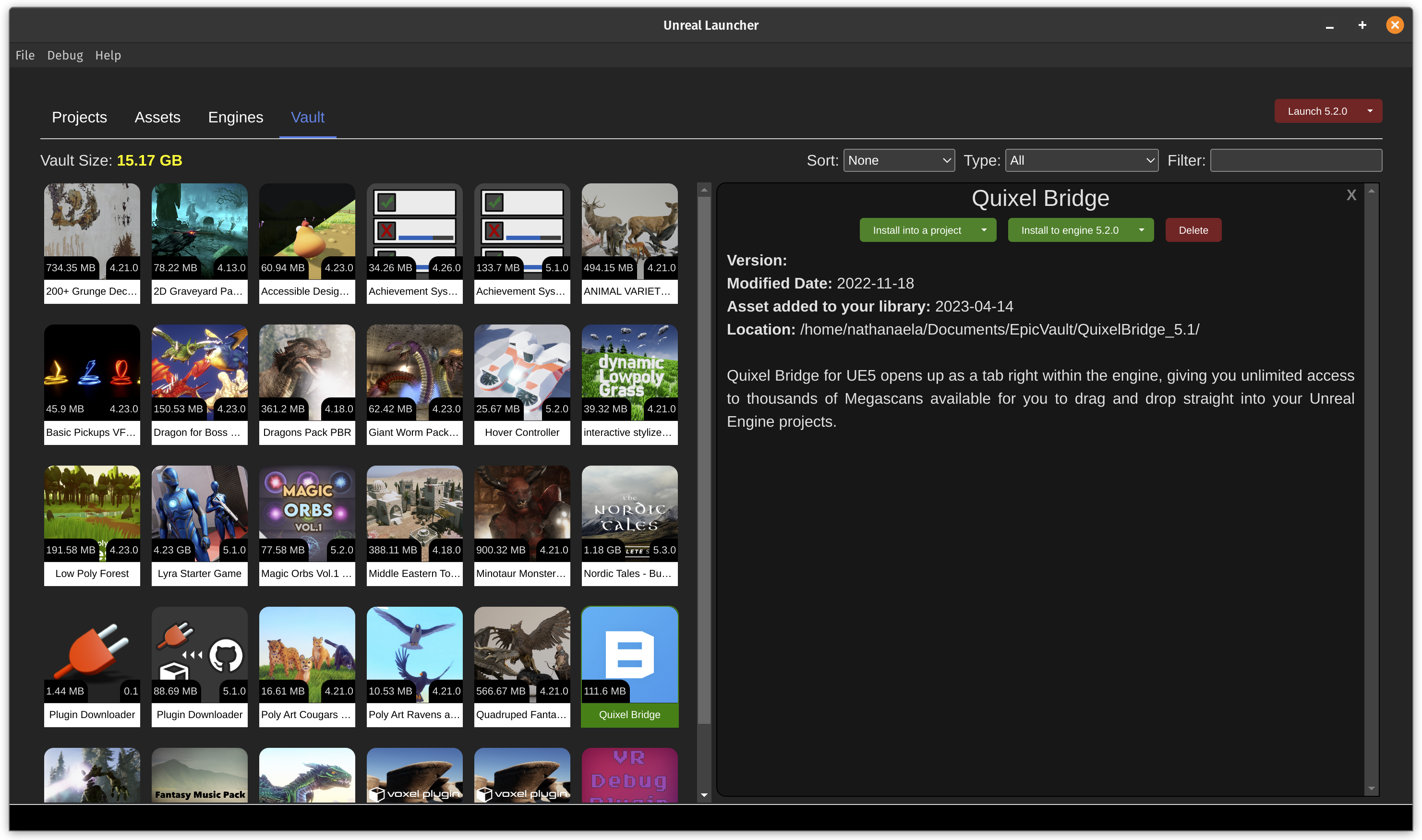Viewport: 1422px width, 840px height.
Task: Select the VR Debug Plugin thumbnail
Action: tap(629, 775)
